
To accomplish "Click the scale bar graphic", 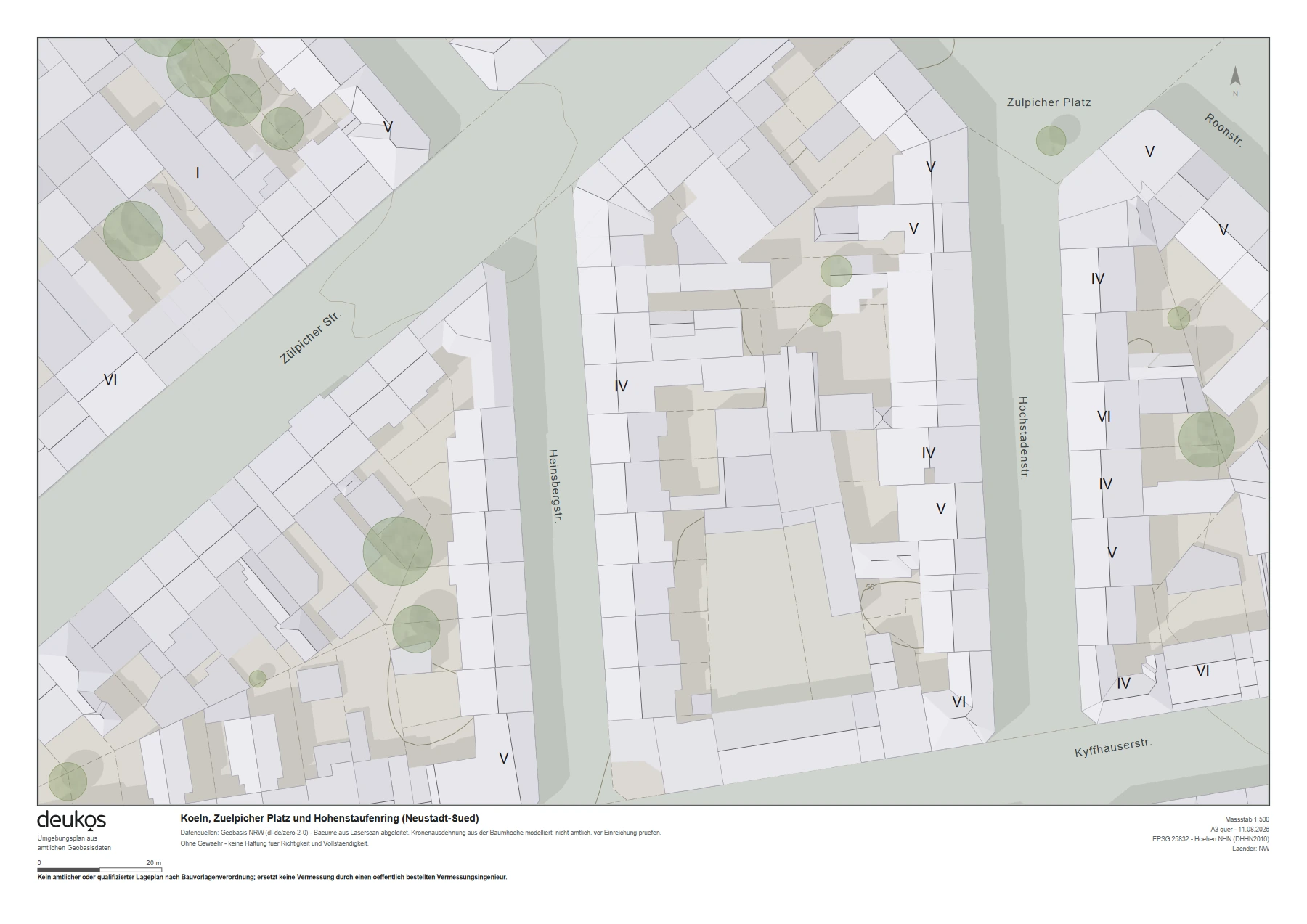I will click(x=99, y=870).
